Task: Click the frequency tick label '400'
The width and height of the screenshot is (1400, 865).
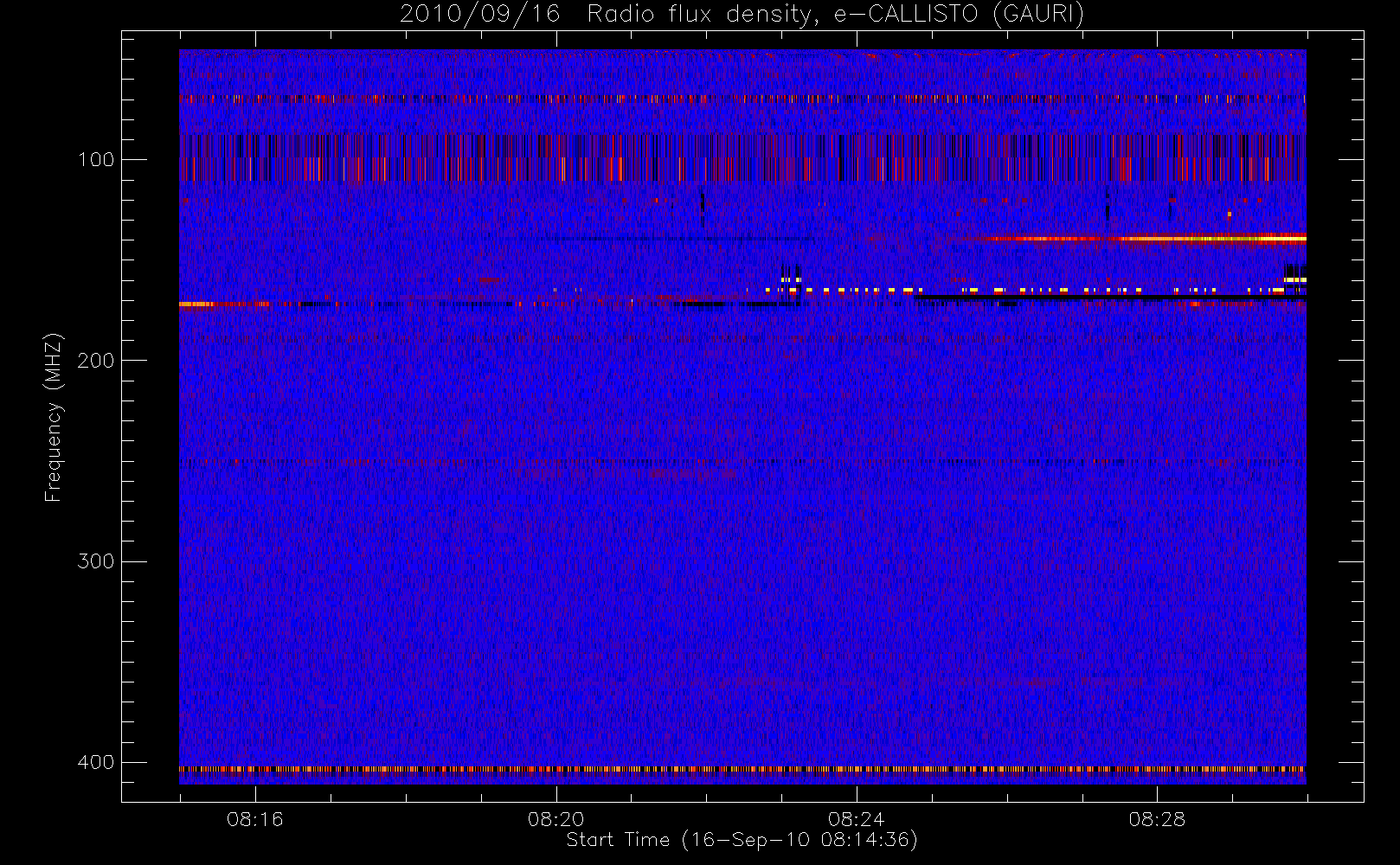Action: click(95, 762)
